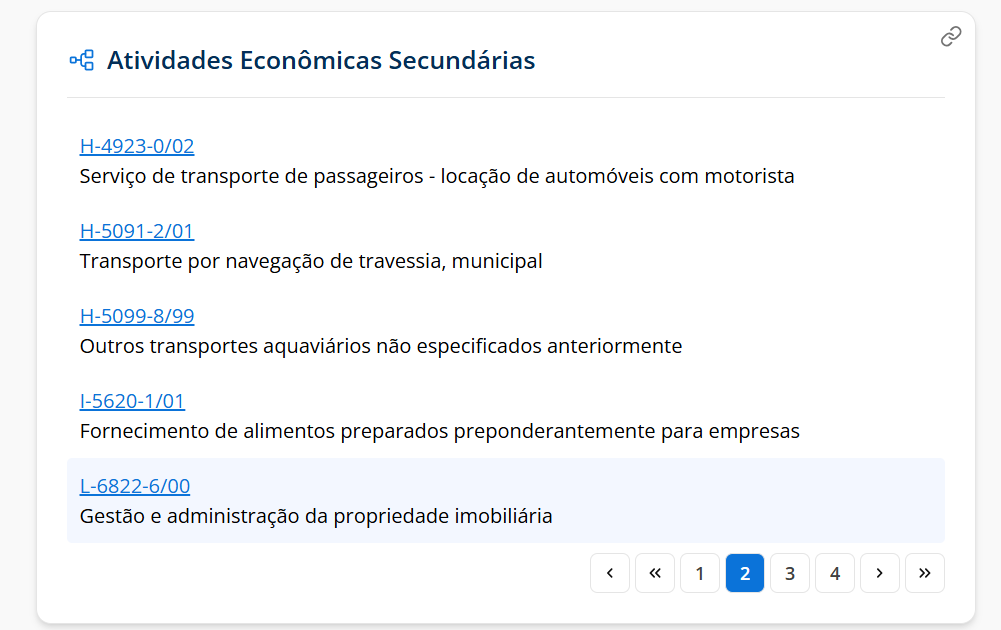Go to previous page with single left chevron
The image size is (1001, 630).
coord(610,573)
